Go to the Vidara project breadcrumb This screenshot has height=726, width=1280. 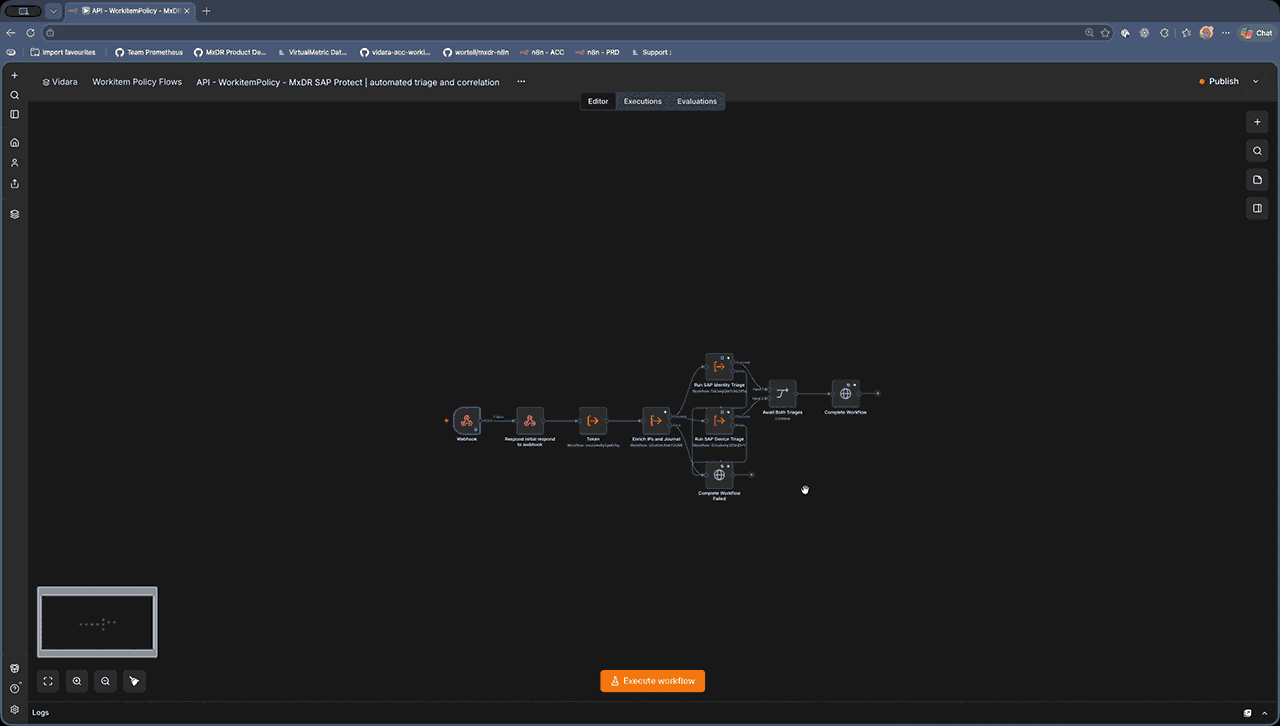click(x=60, y=82)
